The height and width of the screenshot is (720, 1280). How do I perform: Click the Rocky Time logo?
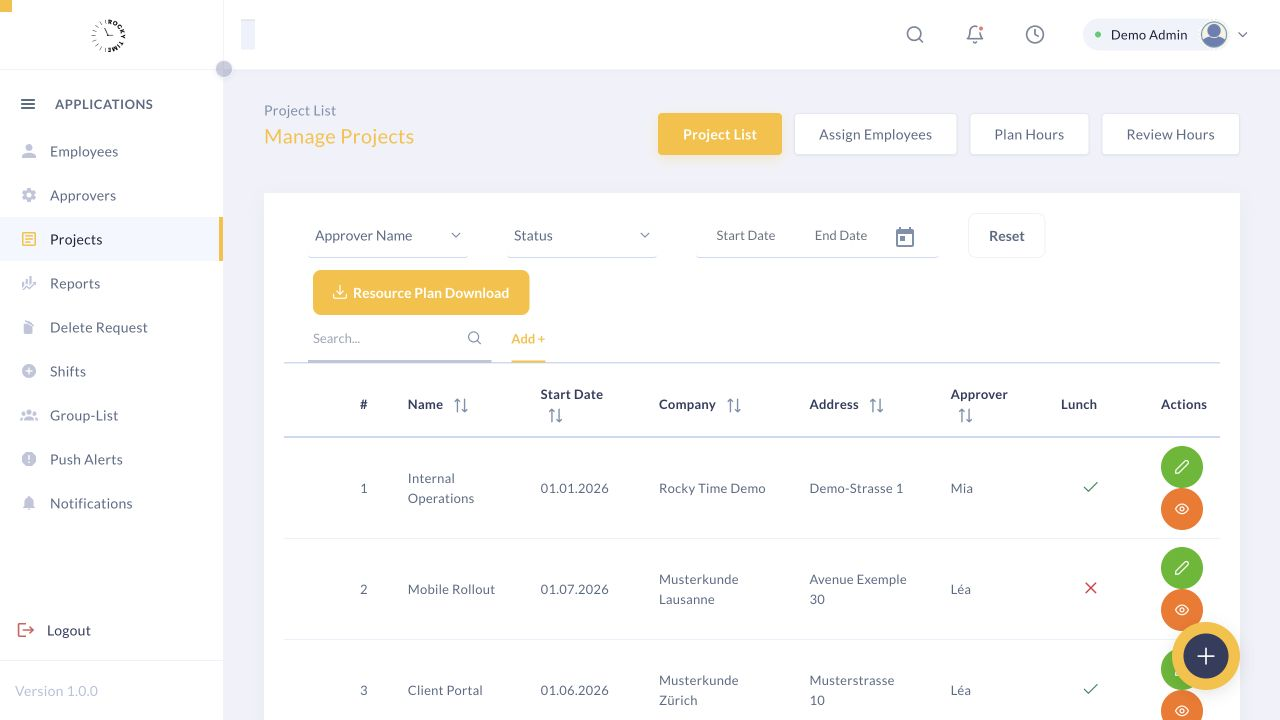point(108,36)
